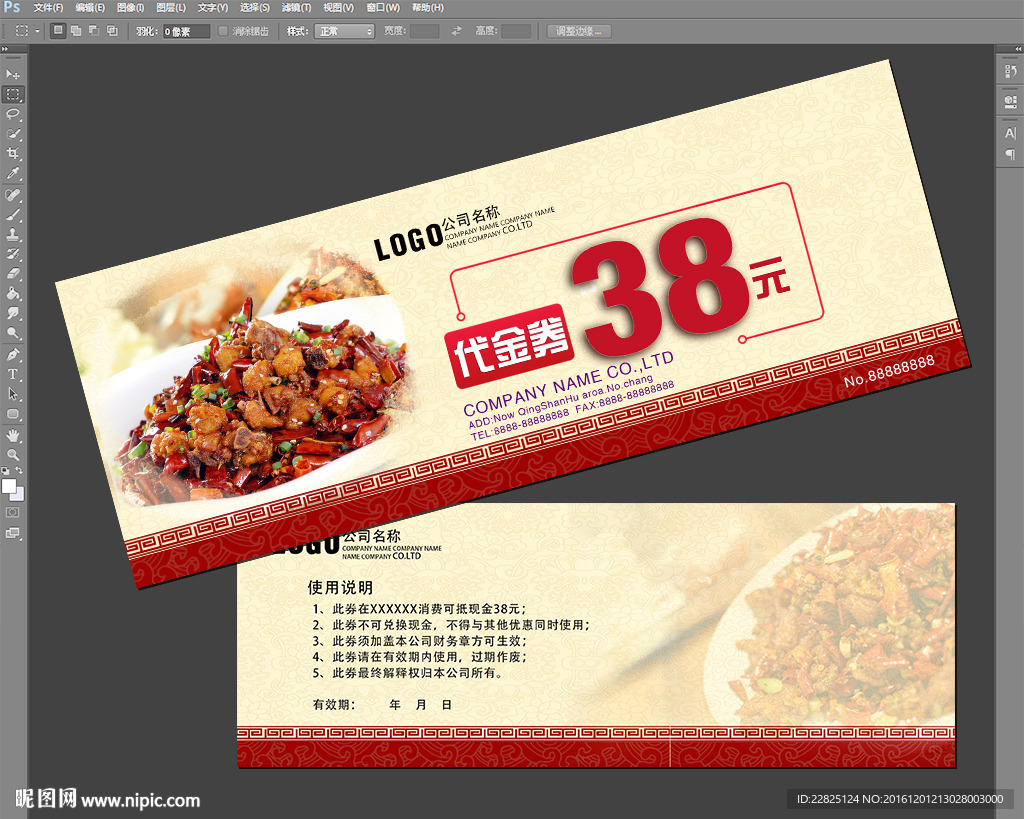The width and height of the screenshot is (1024, 819).
Task: Open the Properties panel icon
Action: [1010, 101]
